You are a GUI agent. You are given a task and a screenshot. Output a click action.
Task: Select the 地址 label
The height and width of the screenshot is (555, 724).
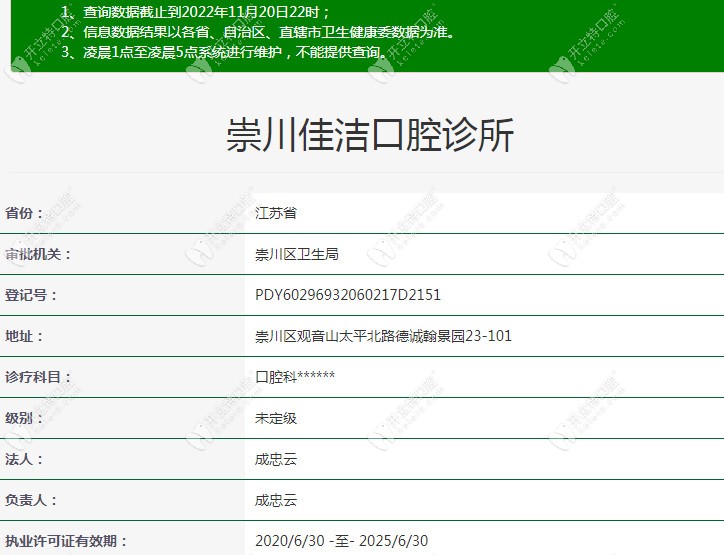[24, 336]
